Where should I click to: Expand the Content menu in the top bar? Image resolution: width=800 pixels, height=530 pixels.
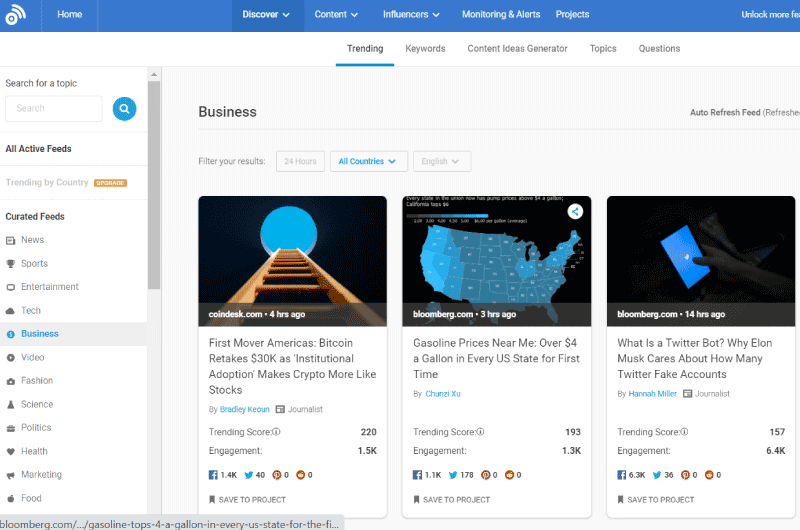point(336,15)
